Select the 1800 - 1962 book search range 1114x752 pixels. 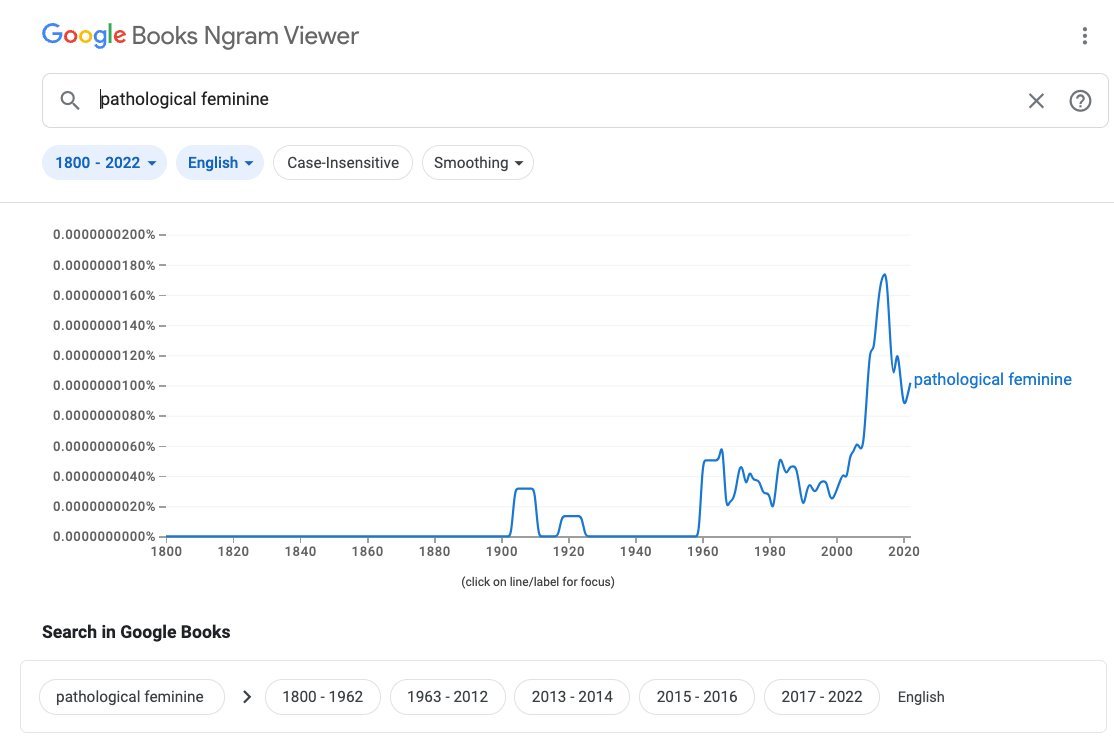click(322, 697)
